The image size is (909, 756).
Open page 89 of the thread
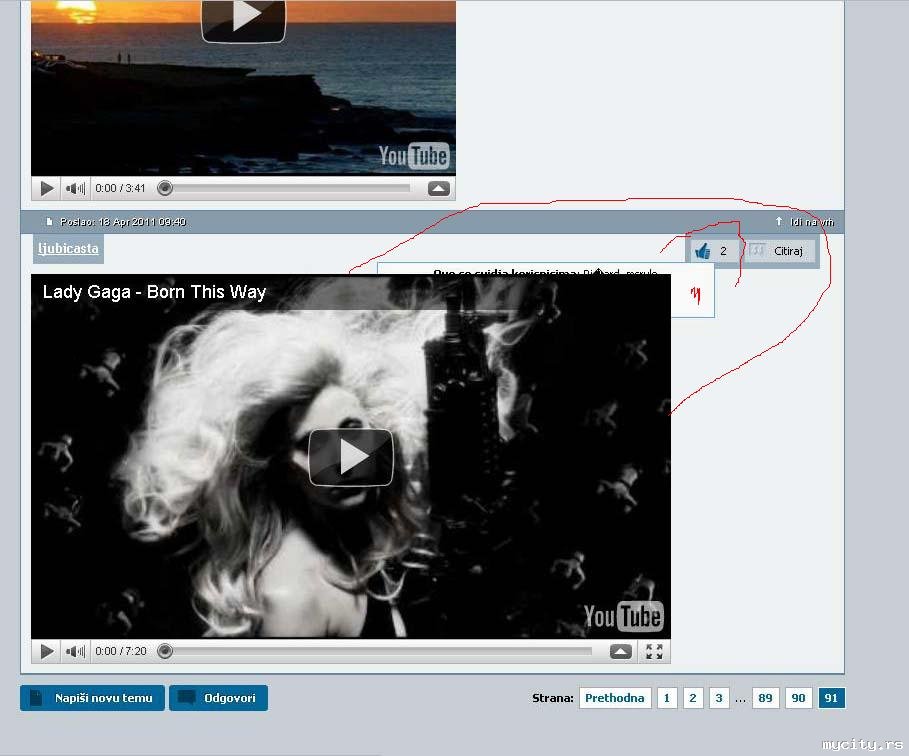pyautogui.click(x=765, y=698)
